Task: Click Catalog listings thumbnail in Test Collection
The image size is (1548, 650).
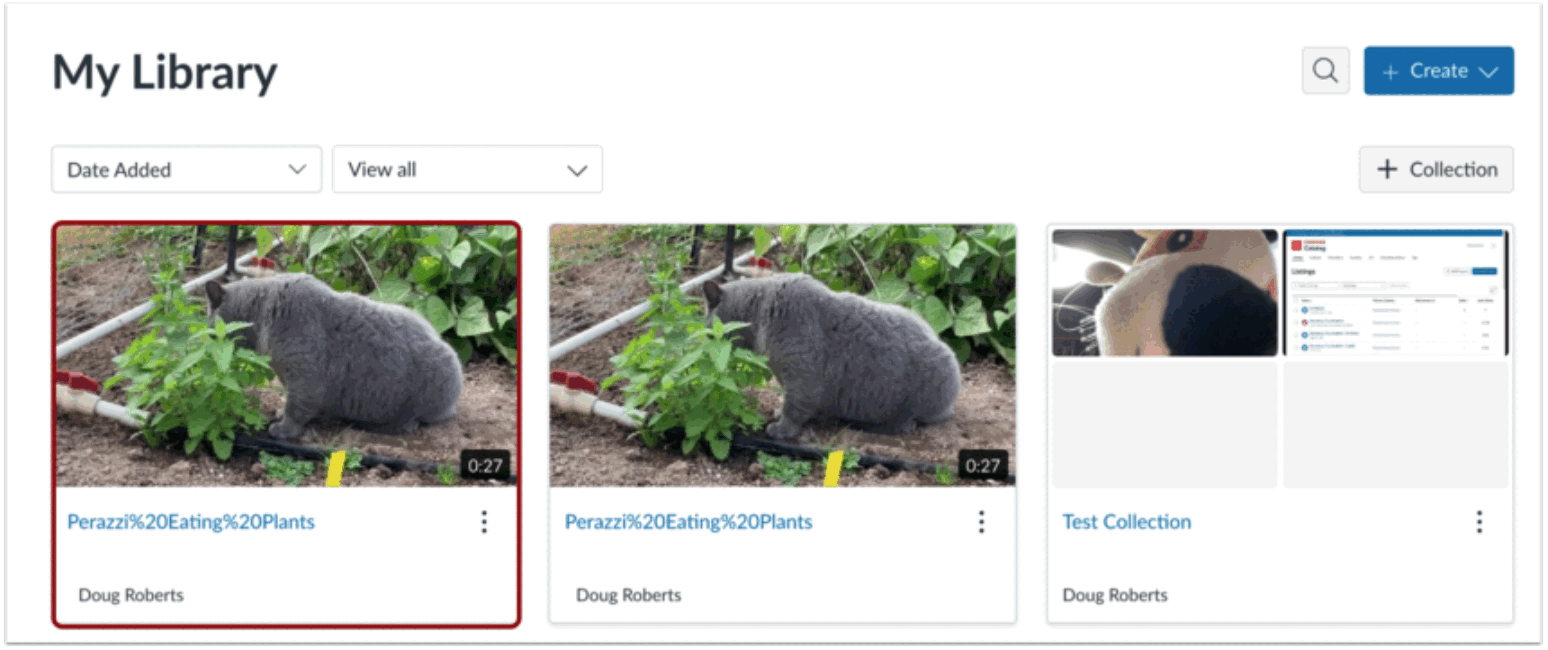Action: (x=1396, y=293)
